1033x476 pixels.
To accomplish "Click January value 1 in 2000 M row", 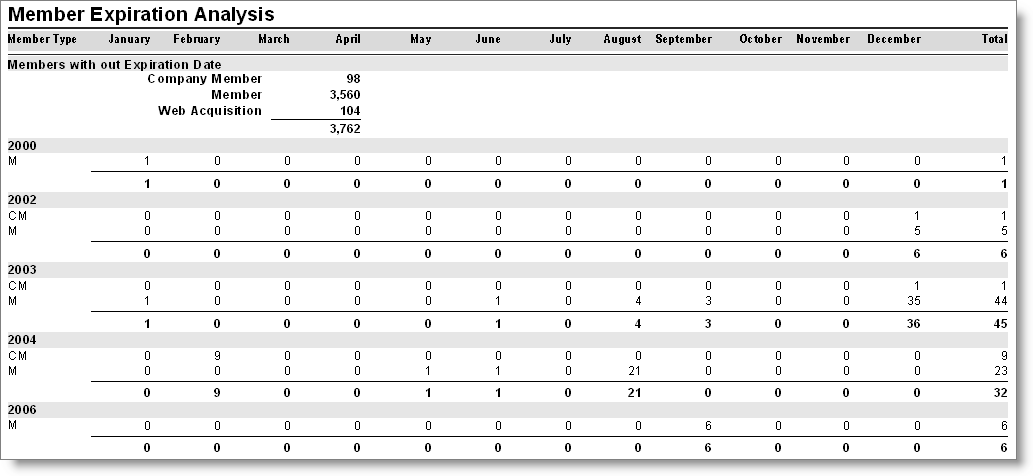I will [x=147, y=161].
